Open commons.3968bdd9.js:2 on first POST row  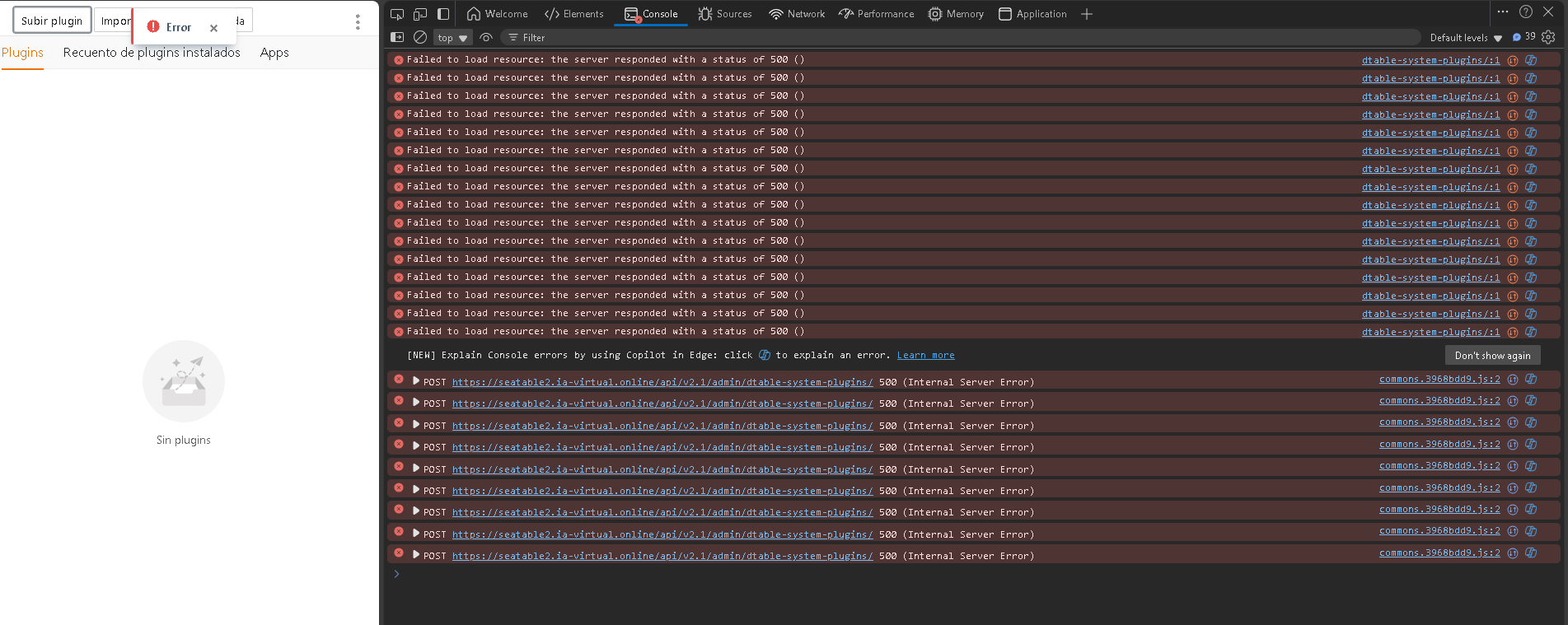(x=1439, y=379)
